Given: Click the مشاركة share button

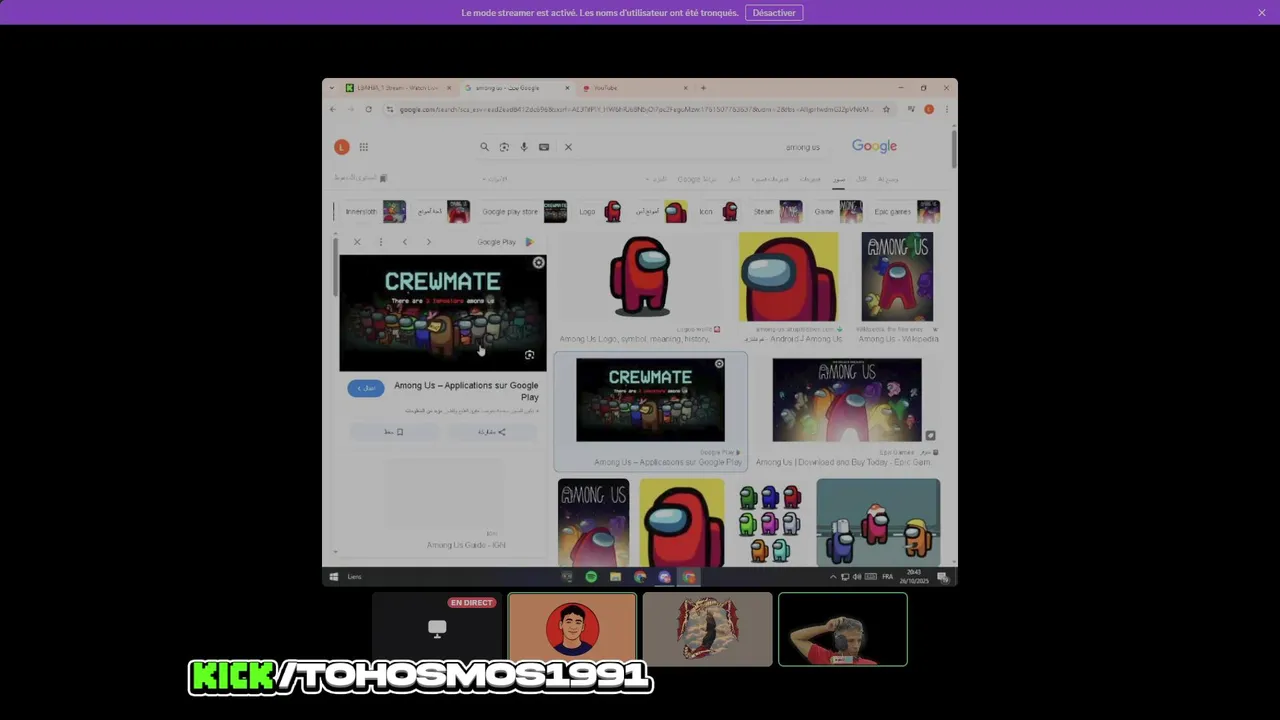Looking at the screenshot, I should 491,432.
